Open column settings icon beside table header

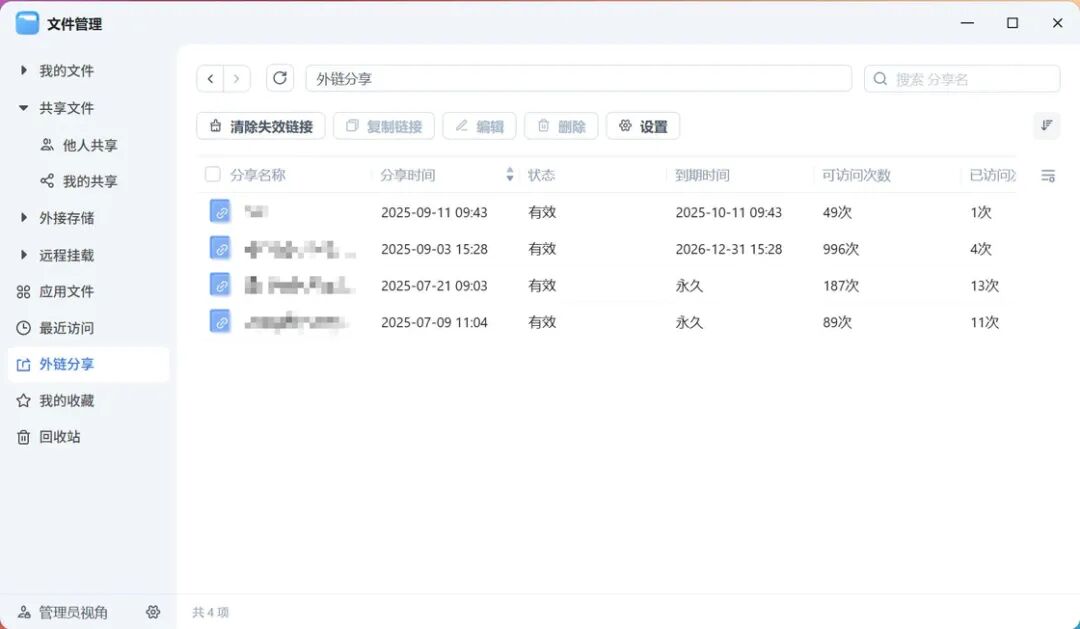pos(1048,176)
